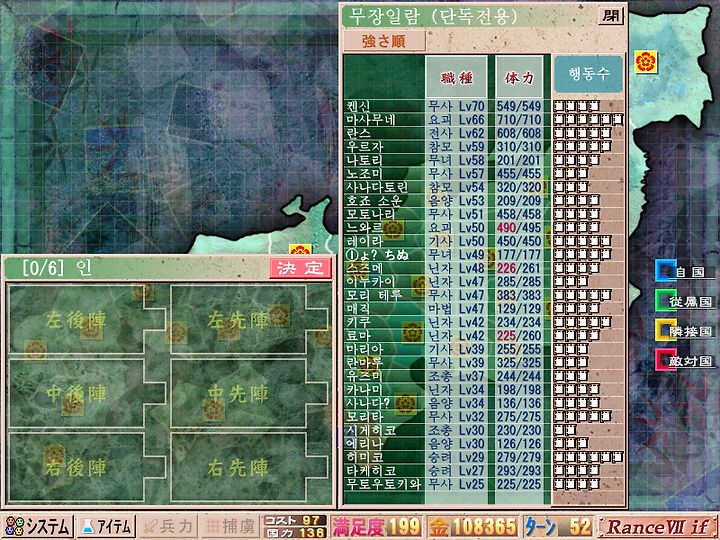This screenshot has width=720, height=540.
Task: Click the 体力 column header
Action: 519,78
